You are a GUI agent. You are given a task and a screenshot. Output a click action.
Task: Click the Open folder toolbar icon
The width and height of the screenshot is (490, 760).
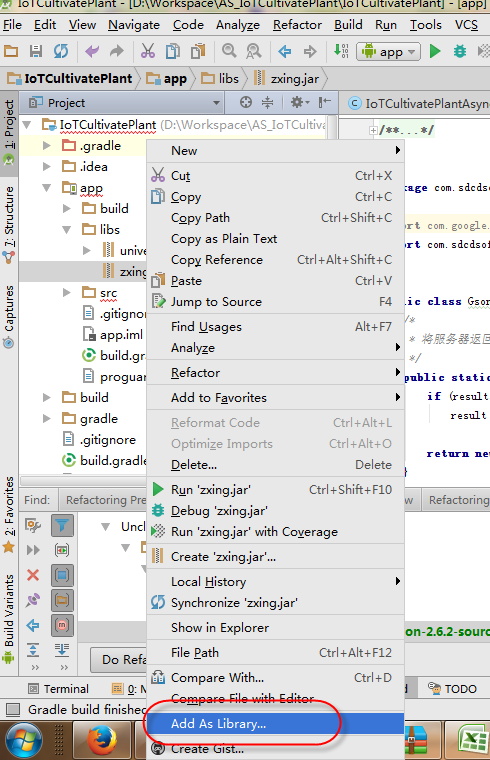pos(11,51)
